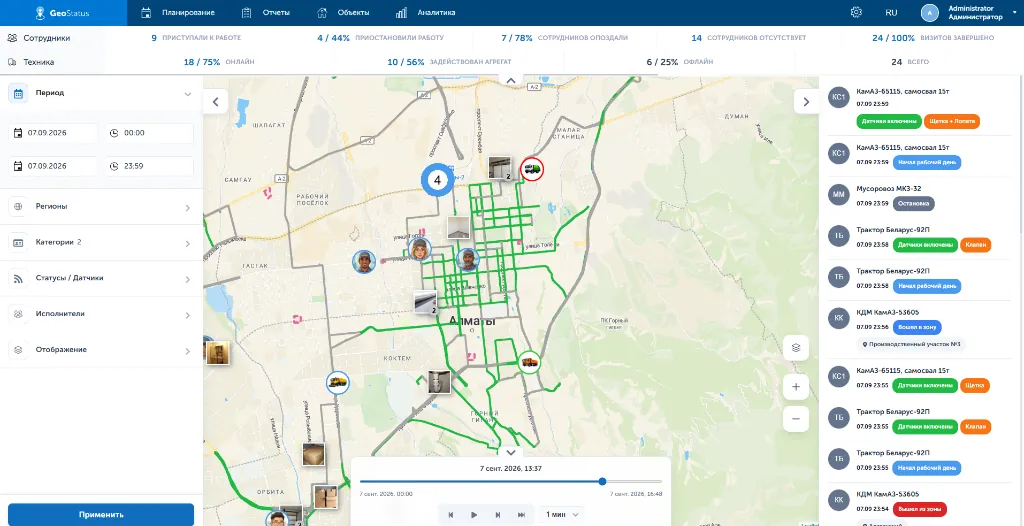Jump to timeline end with skip-forward button
Viewport: 1024px width, 526px height.
[521, 515]
